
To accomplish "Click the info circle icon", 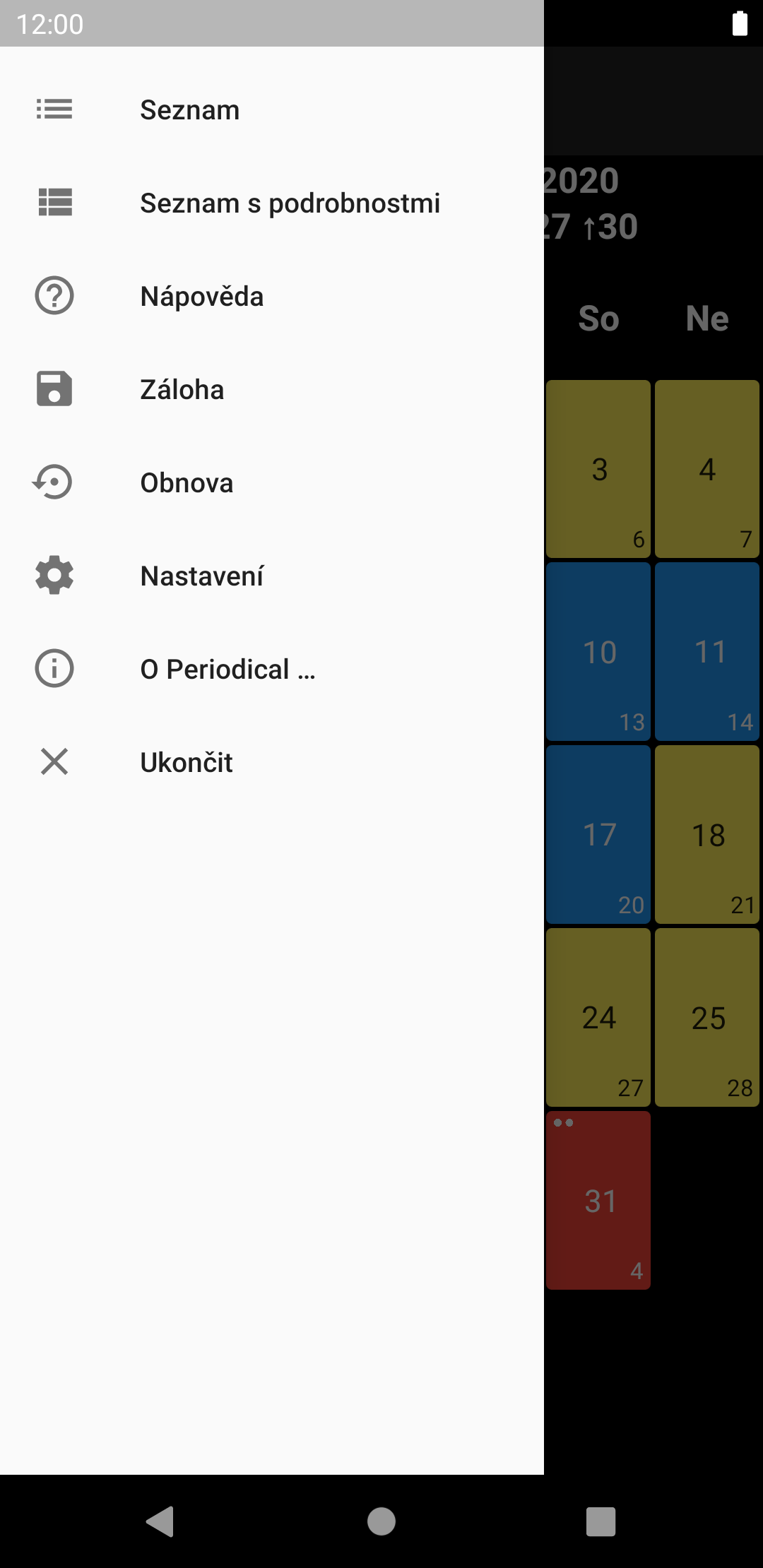I will [54, 669].
